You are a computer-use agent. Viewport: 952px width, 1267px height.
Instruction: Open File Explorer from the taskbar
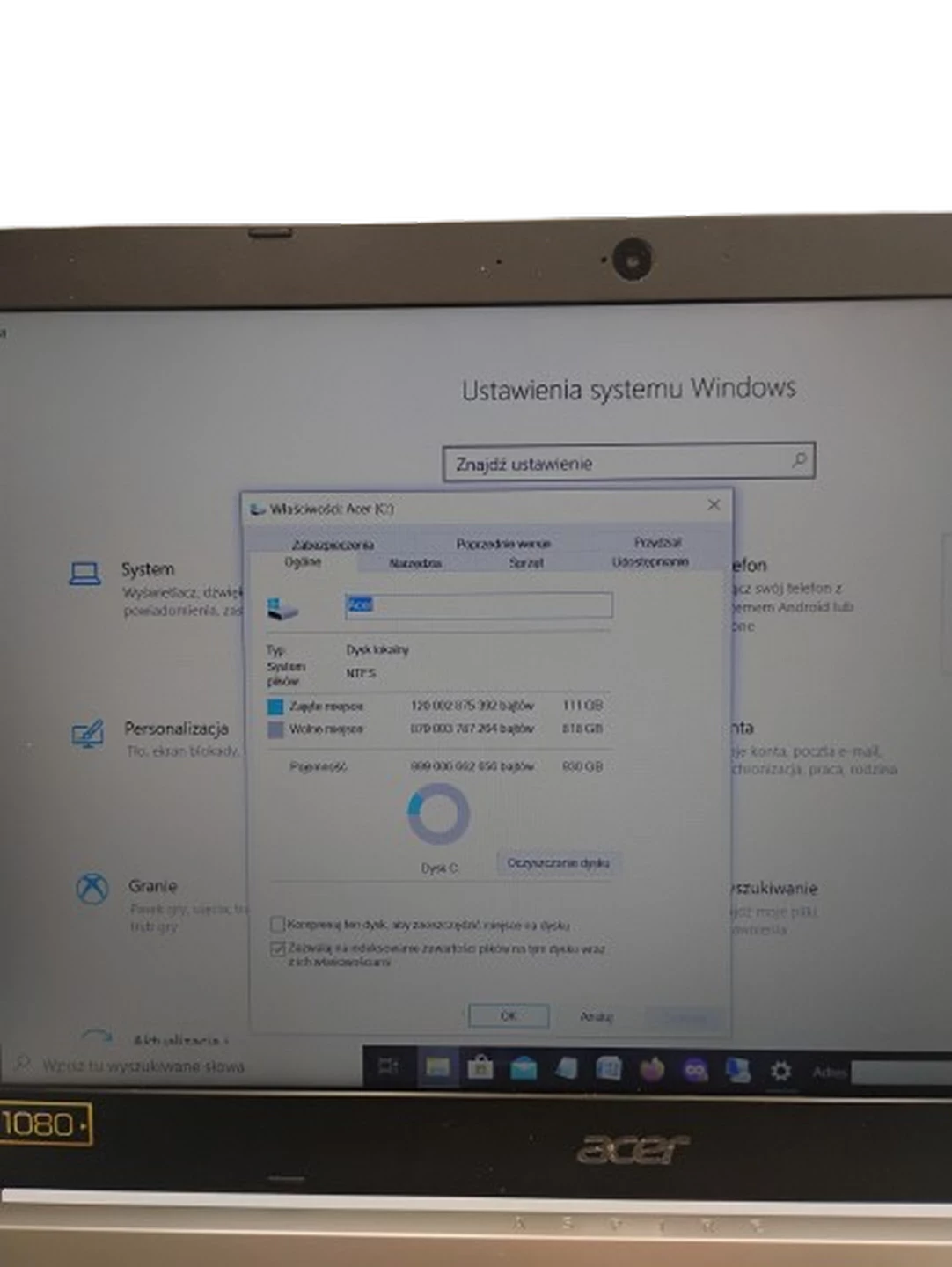click(x=437, y=1067)
